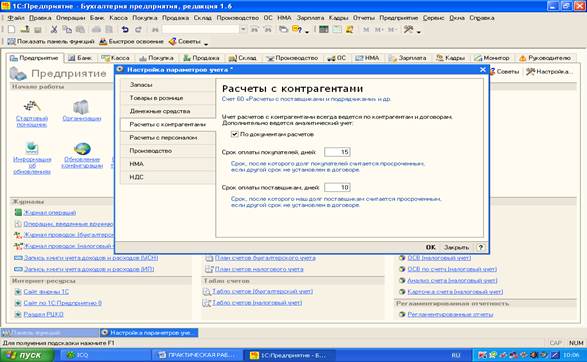Open the Журнал операций link
The width and height of the screenshot is (587, 362).
50,212
